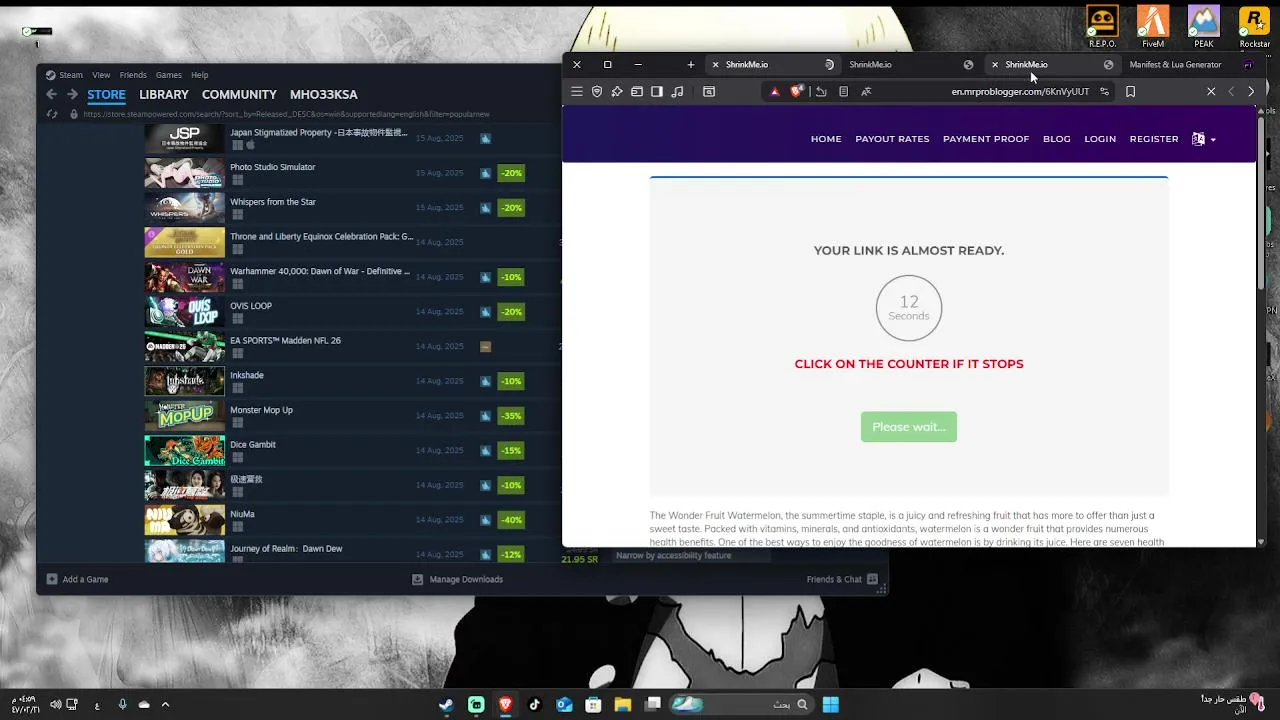Open Whispers from the Star listing
1280x720 pixels.
(273, 202)
